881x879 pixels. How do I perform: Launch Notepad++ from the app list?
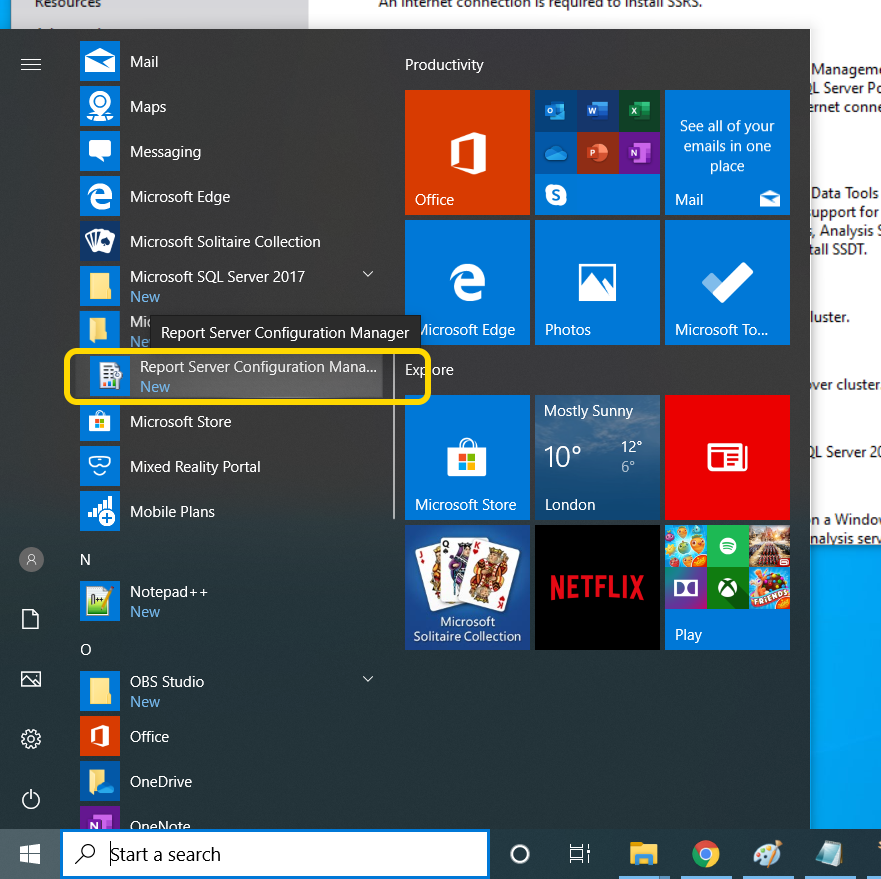(x=168, y=601)
